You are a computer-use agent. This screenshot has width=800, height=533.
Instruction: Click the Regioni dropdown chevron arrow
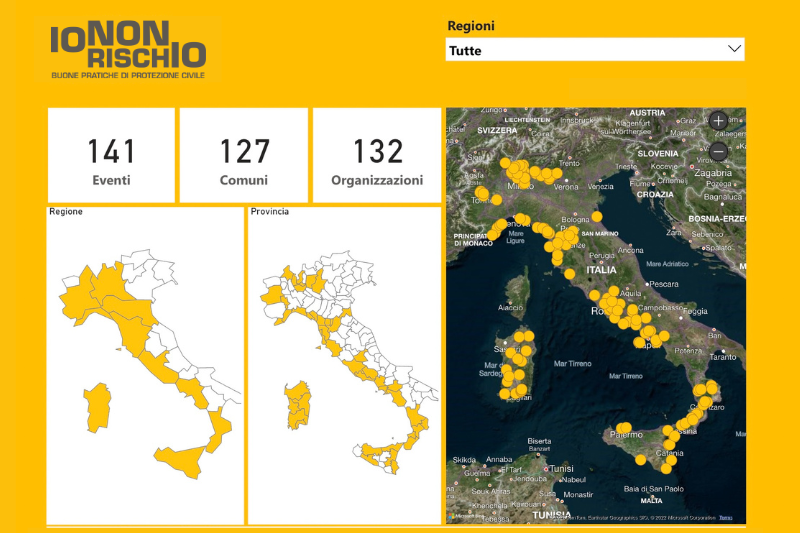point(734,49)
